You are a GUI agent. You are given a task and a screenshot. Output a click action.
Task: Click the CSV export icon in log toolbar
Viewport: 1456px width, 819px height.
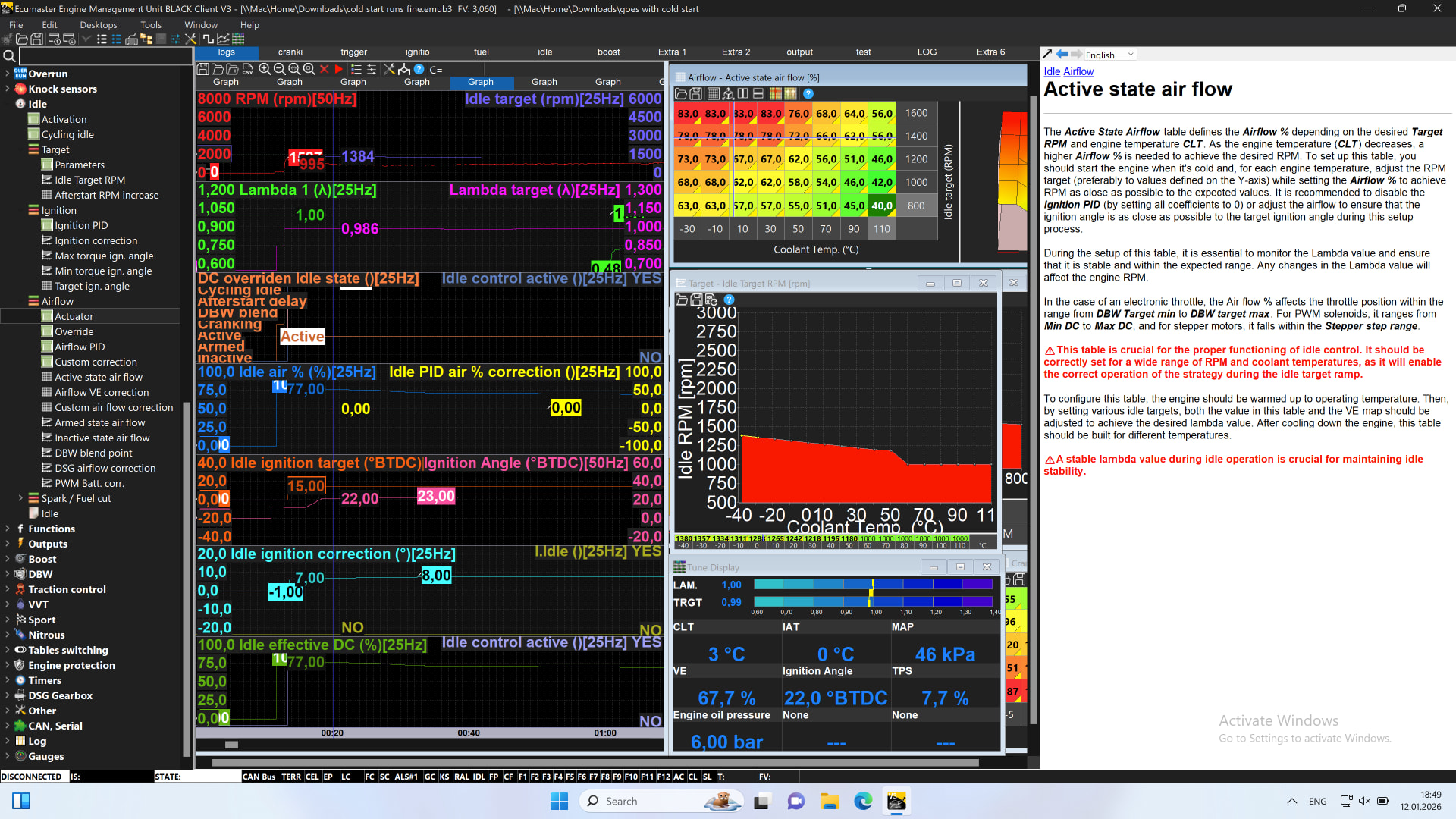pos(247,69)
